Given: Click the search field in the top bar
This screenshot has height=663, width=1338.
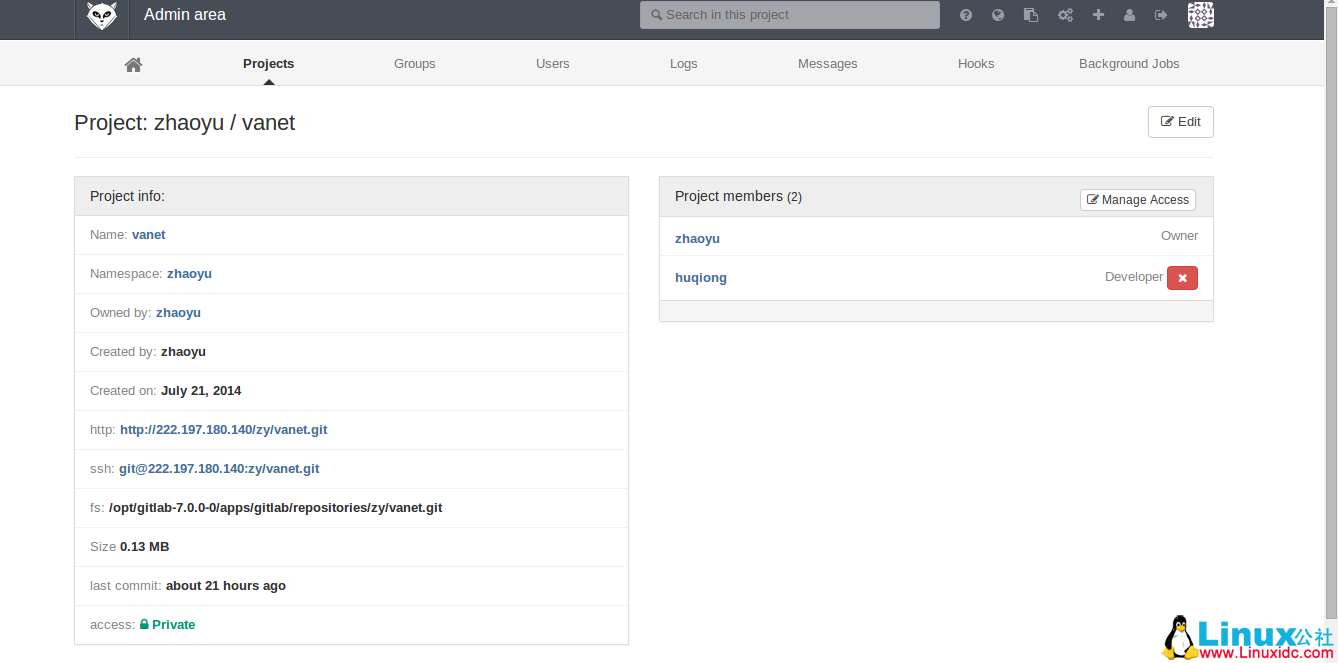Looking at the screenshot, I should click(x=789, y=15).
